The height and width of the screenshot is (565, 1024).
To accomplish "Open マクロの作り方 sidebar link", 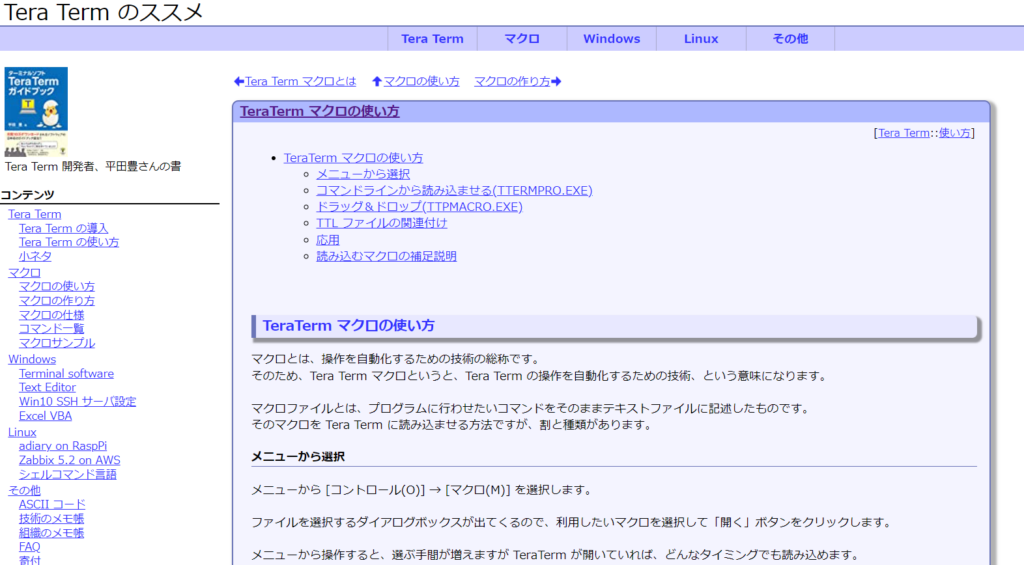I will coord(57,300).
